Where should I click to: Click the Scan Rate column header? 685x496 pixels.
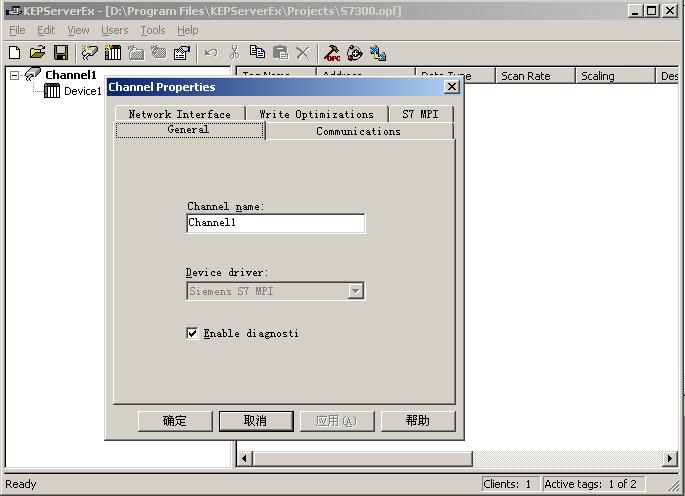(x=535, y=76)
